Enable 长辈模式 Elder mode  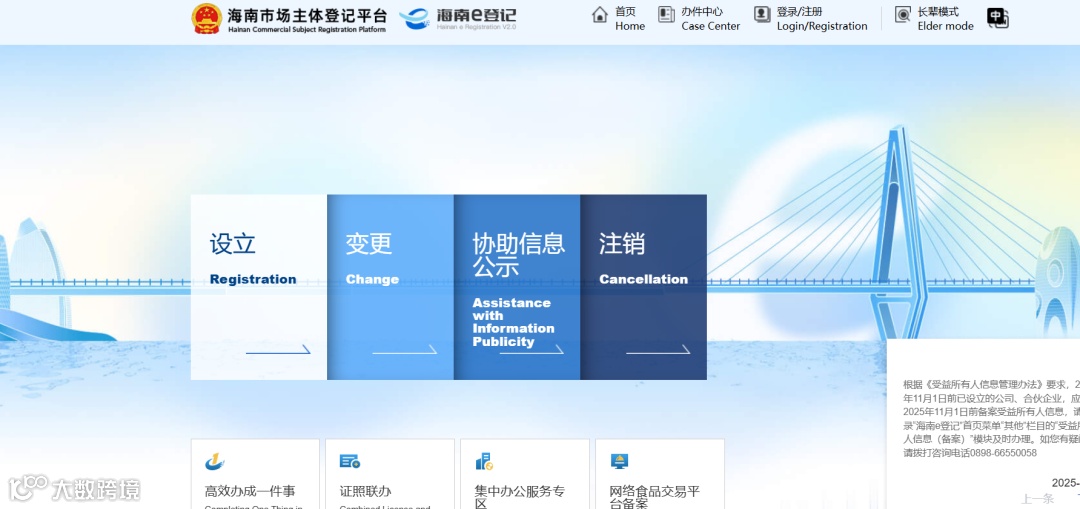coord(934,19)
